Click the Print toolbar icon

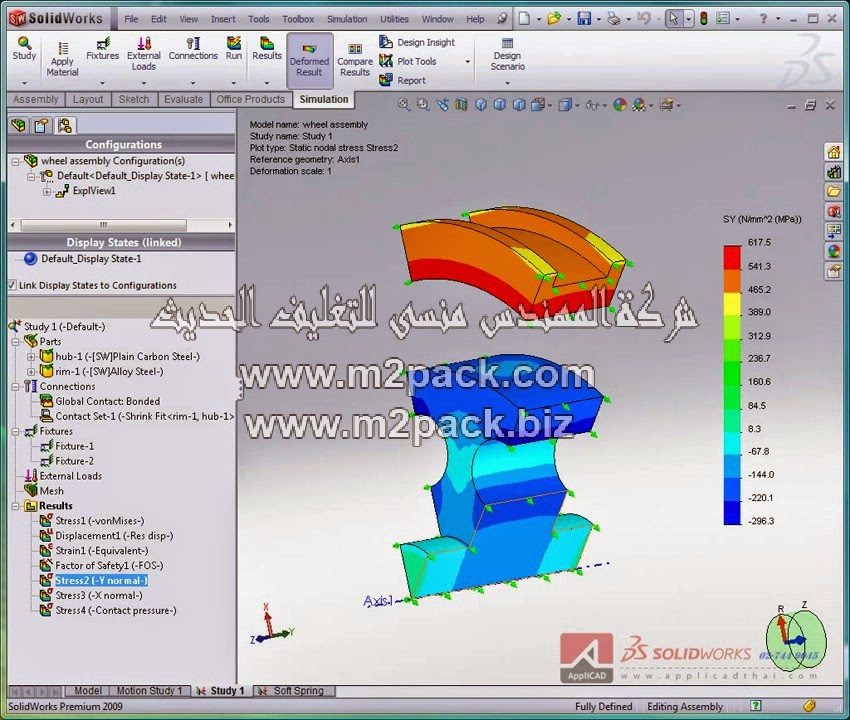(x=614, y=19)
